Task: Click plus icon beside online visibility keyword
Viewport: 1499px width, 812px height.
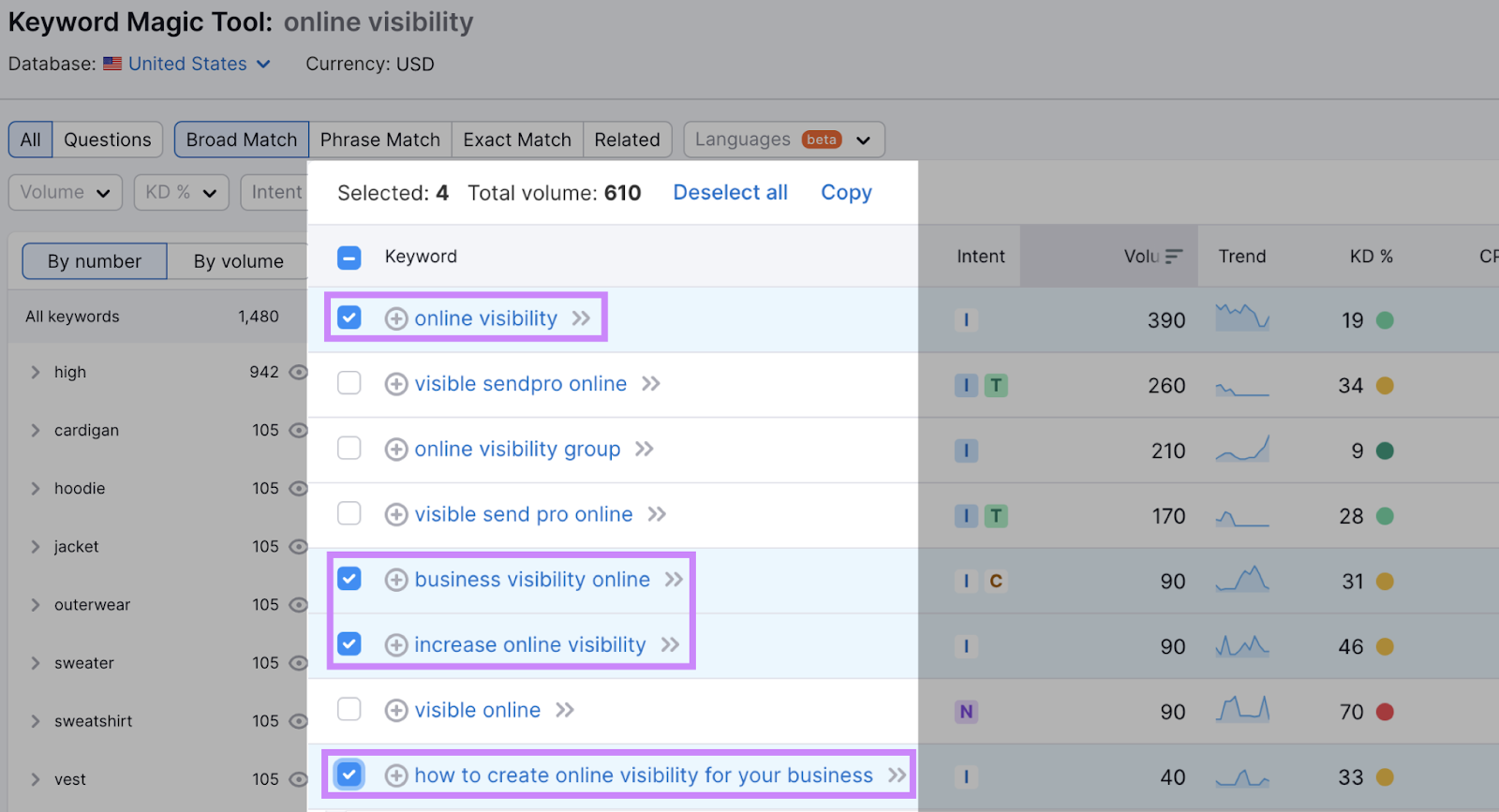Action: [396, 318]
